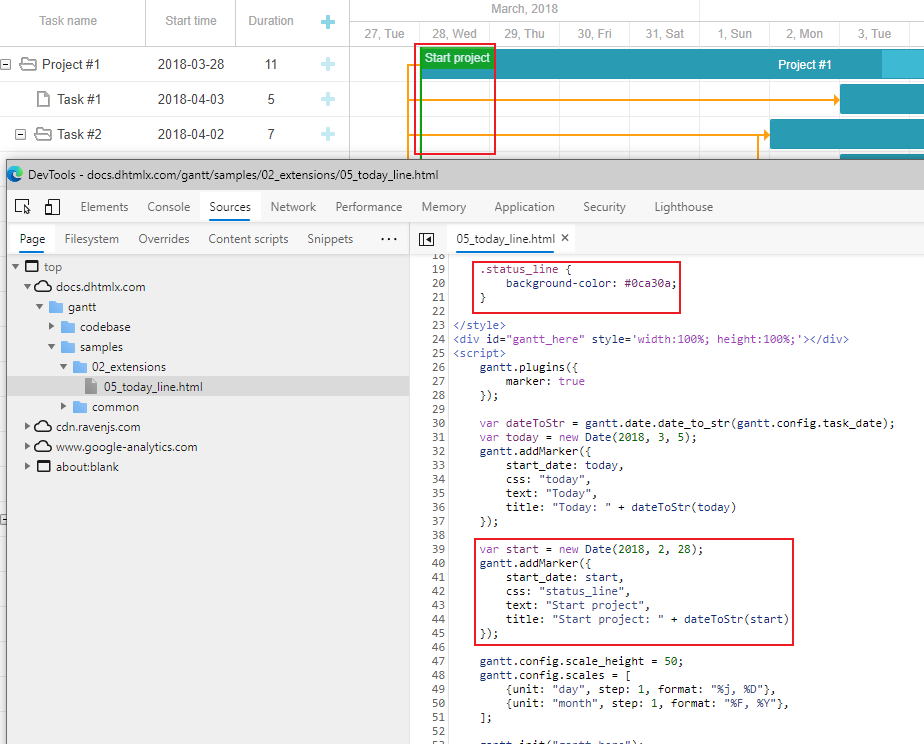The width and height of the screenshot is (924, 744).
Task: Click the Task #1 Gantt bar
Action: pos(882,99)
